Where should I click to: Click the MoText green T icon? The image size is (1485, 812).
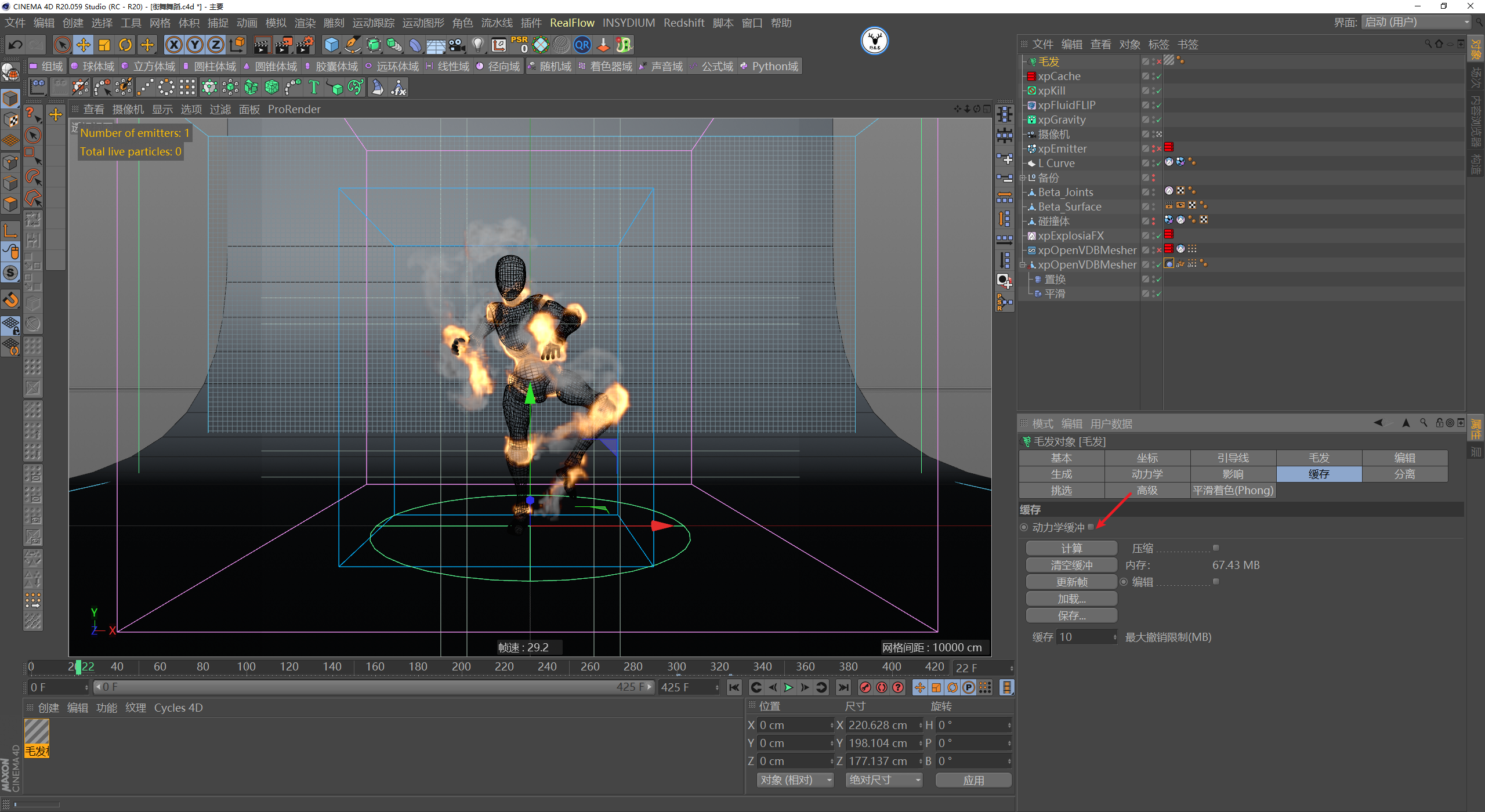point(314,88)
